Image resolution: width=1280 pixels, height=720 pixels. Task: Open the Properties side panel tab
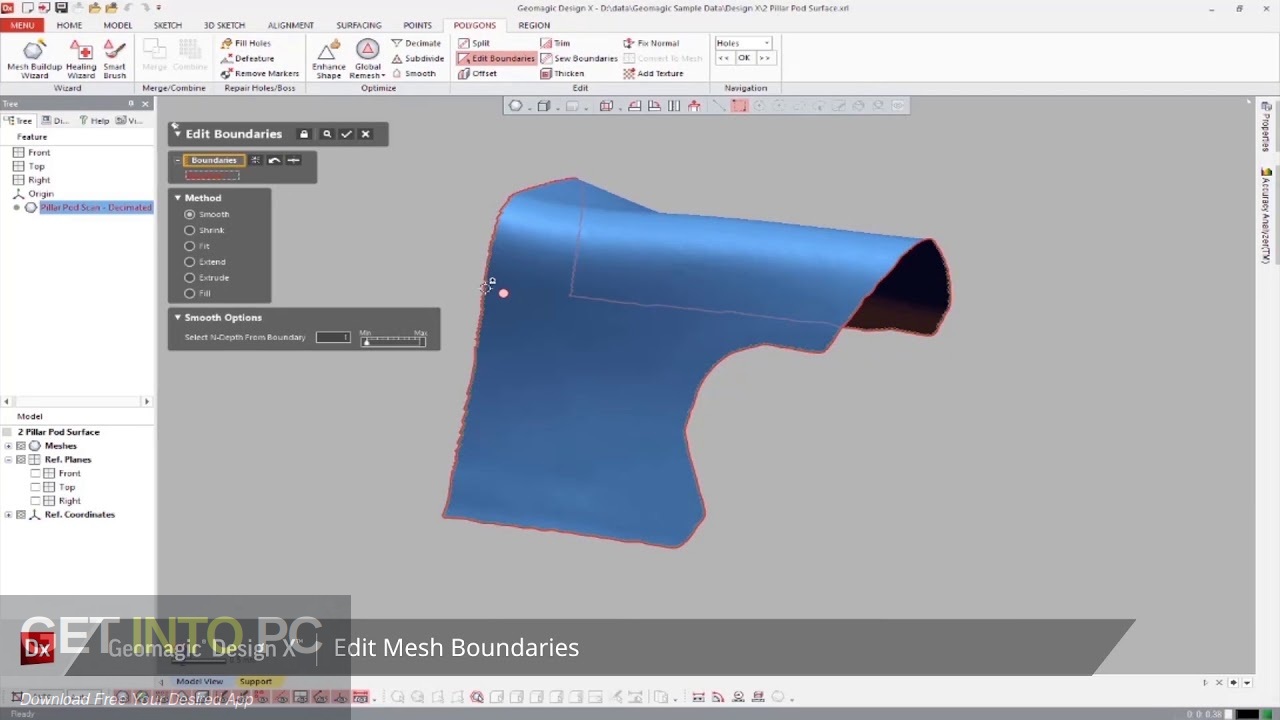(x=1266, y=128)
